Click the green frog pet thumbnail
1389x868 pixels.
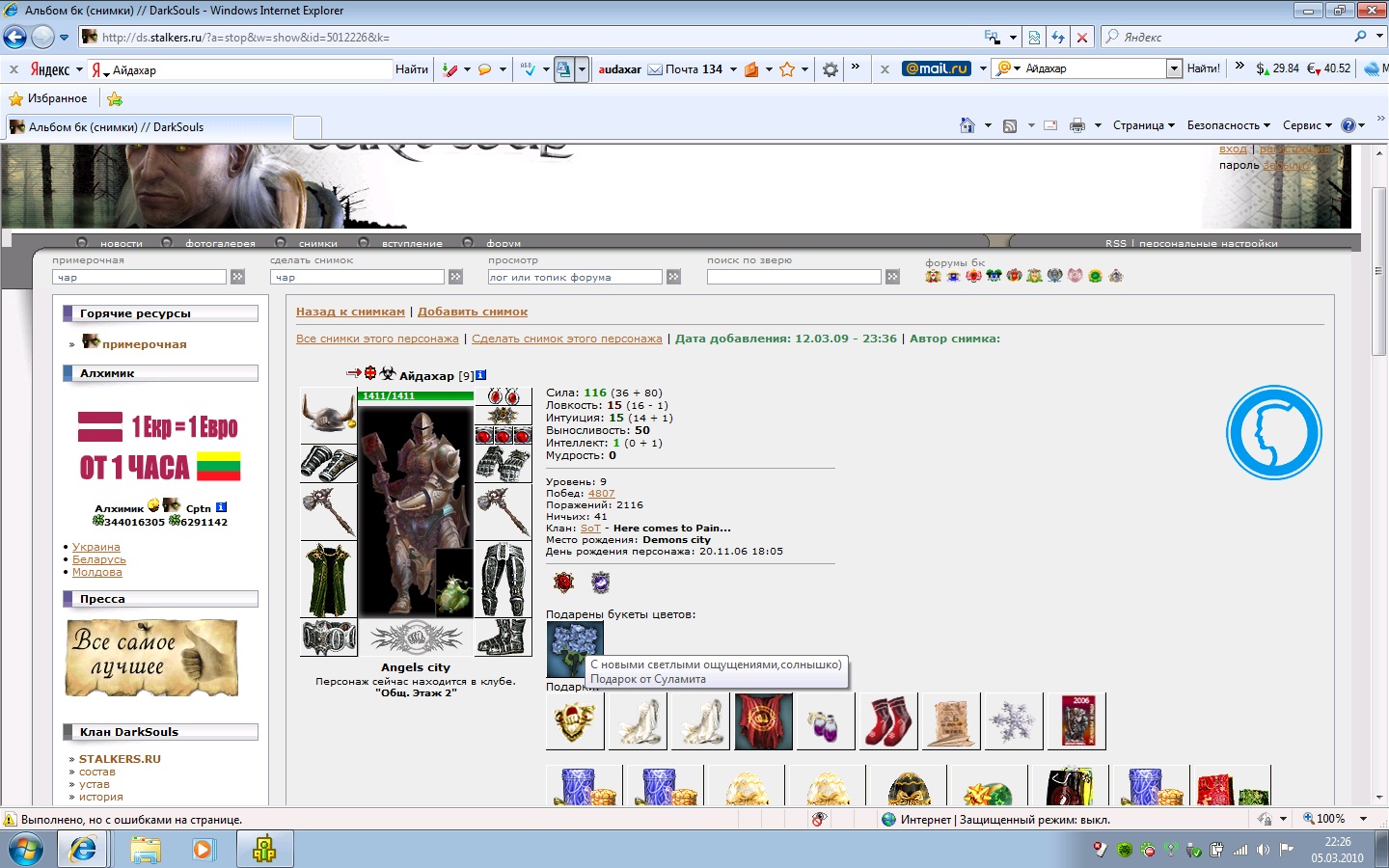pos(453,583)
